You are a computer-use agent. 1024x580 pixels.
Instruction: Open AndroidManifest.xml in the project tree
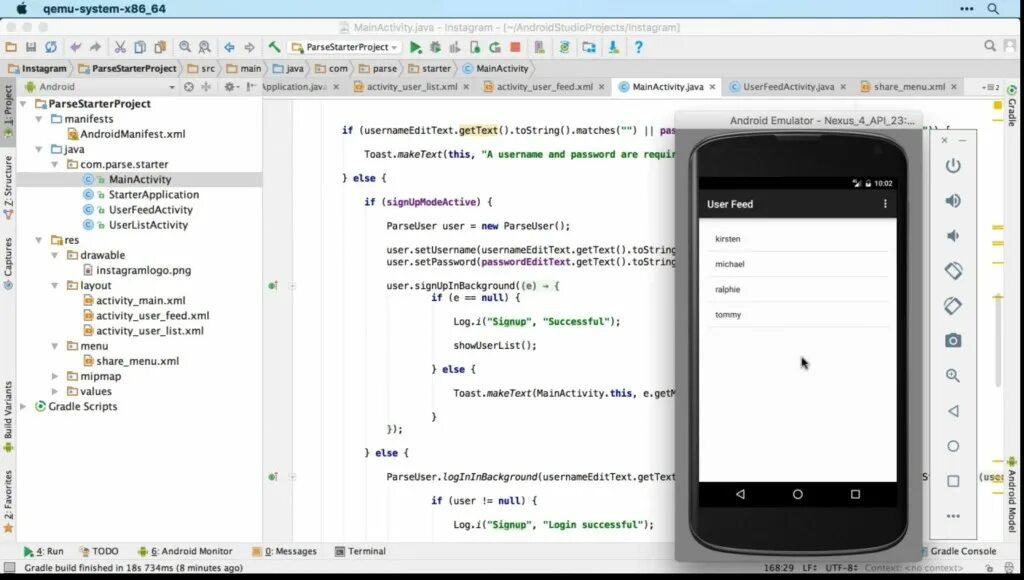point(133,134)
